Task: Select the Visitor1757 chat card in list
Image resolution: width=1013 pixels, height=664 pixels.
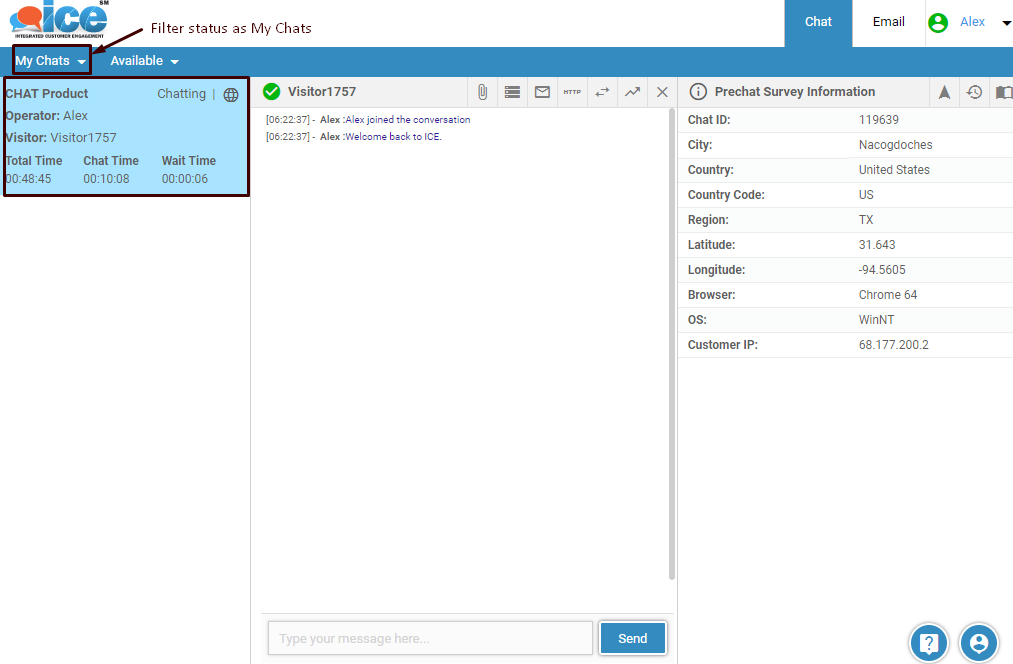Action: [x=126, y=136]
